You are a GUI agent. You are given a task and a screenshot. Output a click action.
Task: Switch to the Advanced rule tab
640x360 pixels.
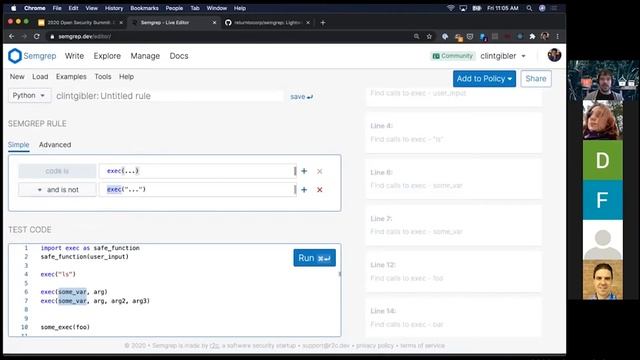(55, 145)
